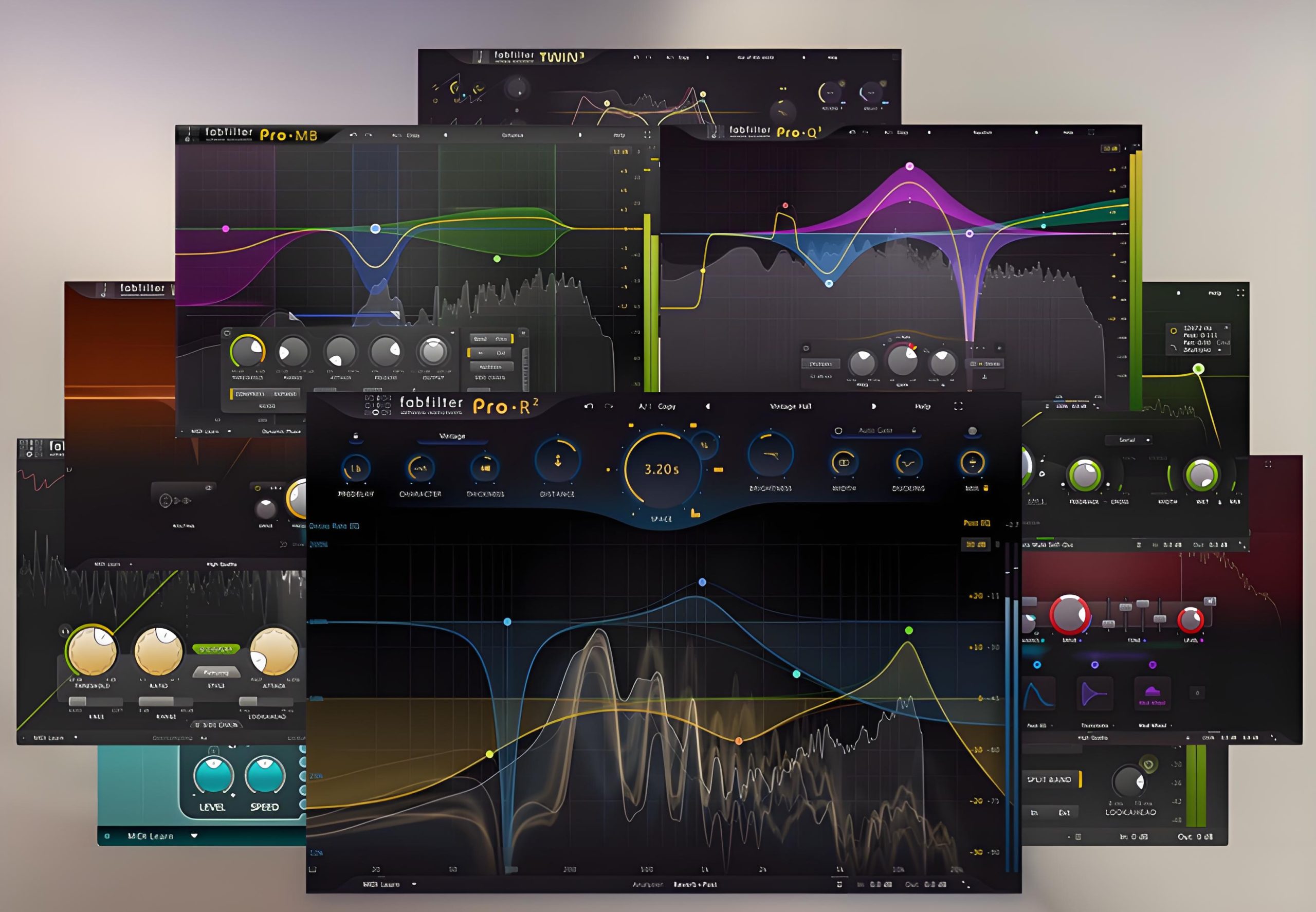The width and height of the screenshot is (1316, 912).
Task: Open the Help menu in Pro-R 2
Action: [x=922, y=406]
